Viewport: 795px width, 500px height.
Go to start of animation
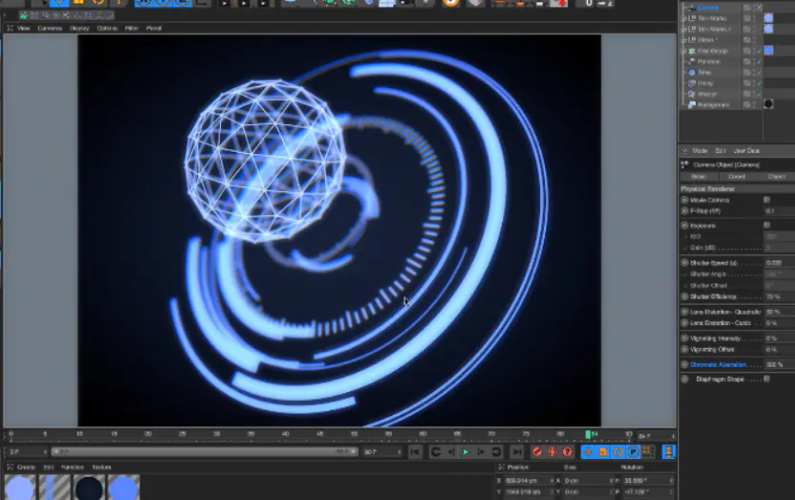coord(415,452)
